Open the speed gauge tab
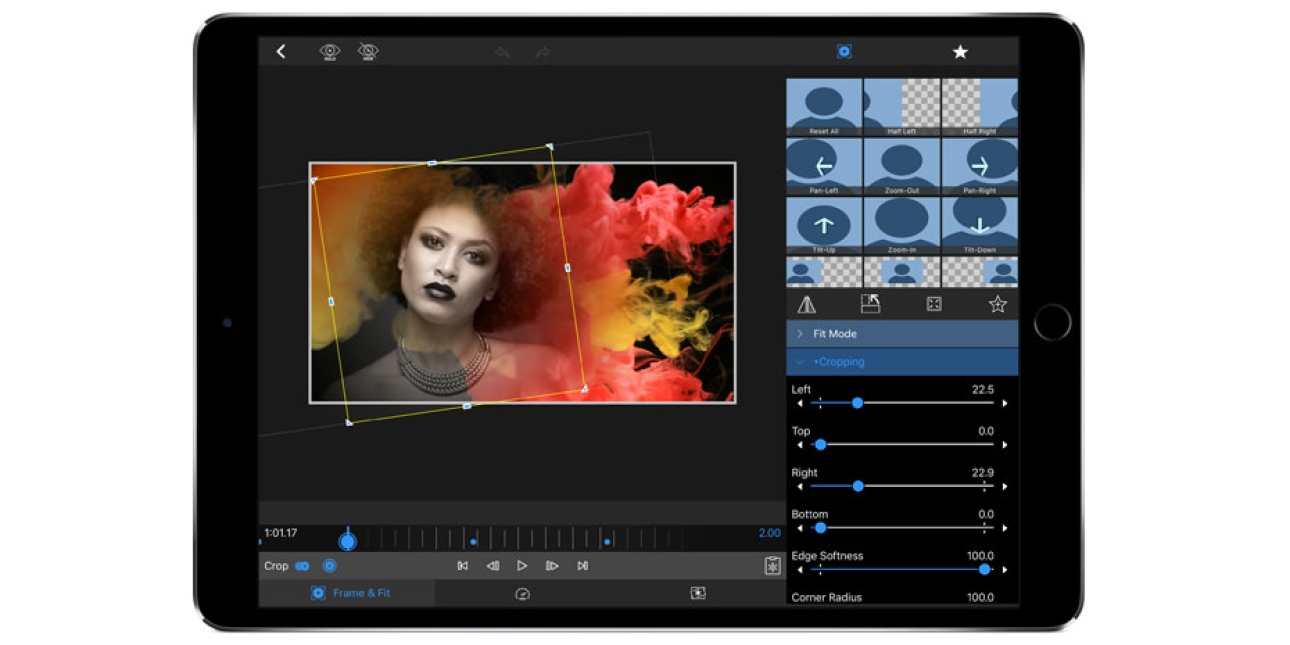The width and height of the screenshot is (1290, 645). point(522,594)
